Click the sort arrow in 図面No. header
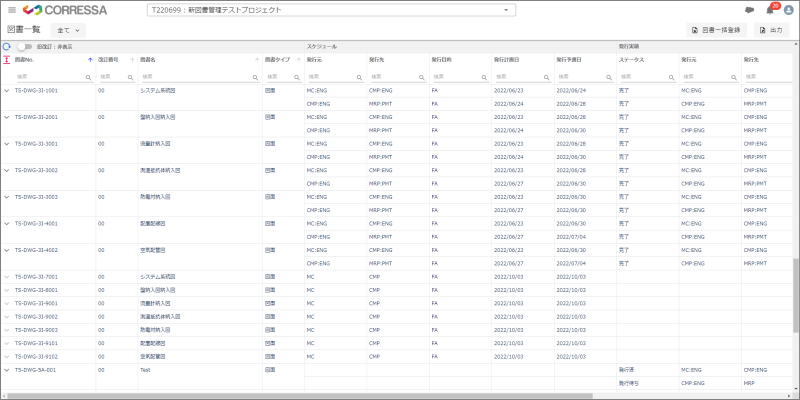The height and width of the screenshot is (400, 800). click(x=90, y=61)
